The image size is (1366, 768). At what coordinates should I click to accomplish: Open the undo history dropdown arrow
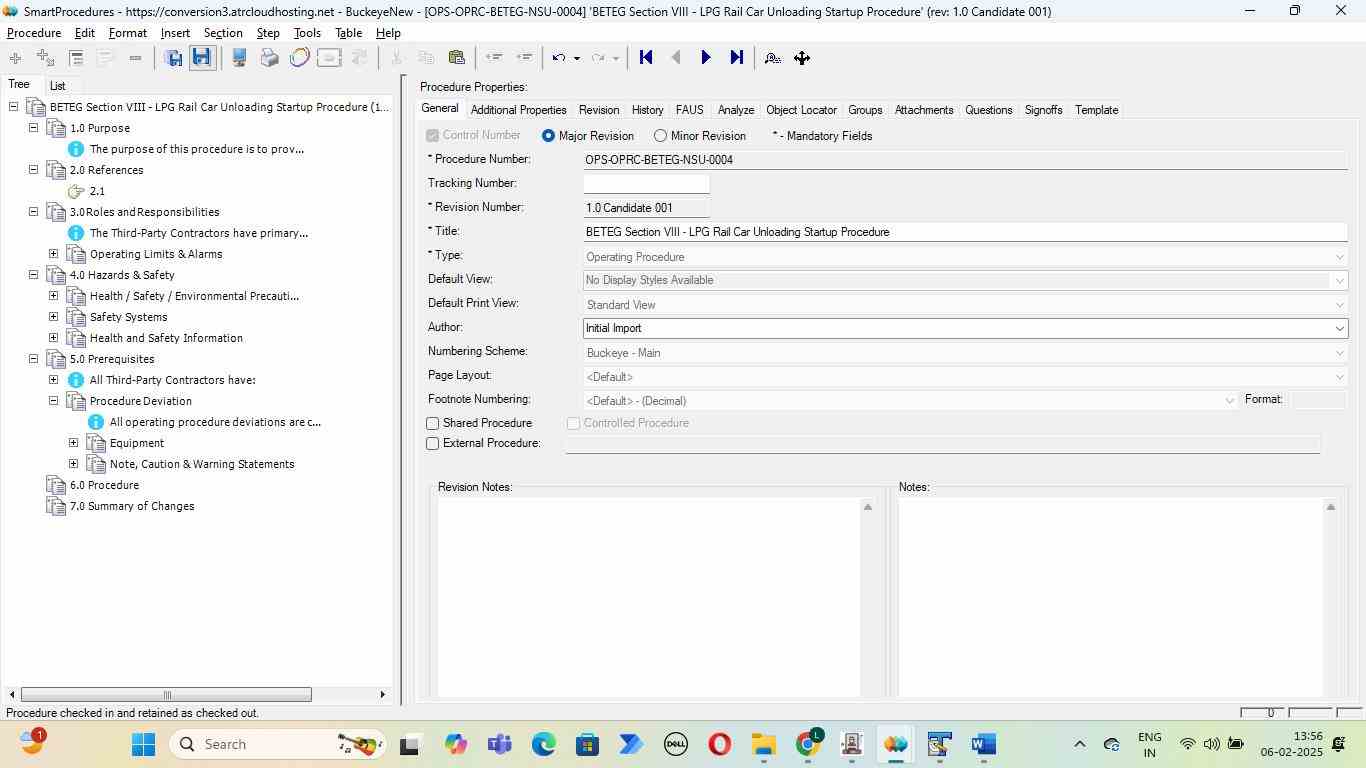pos(576,58)
